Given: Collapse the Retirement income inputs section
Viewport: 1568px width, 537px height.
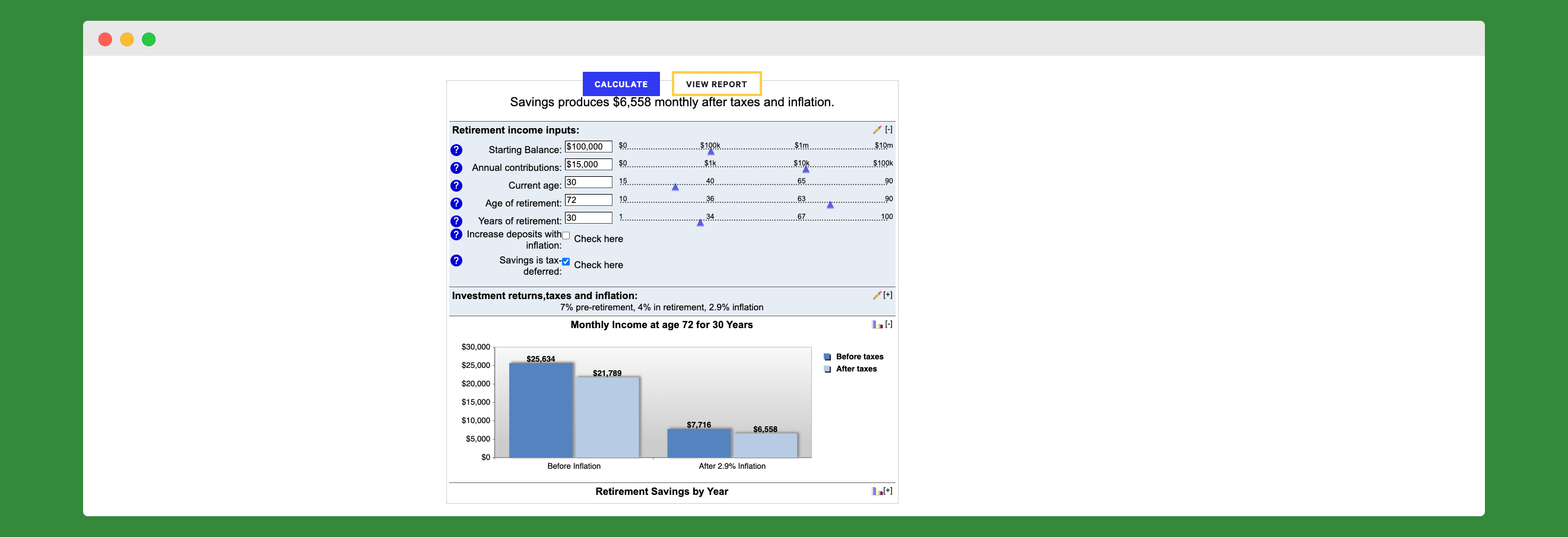Looking at the screenshot, I should 888,130.
